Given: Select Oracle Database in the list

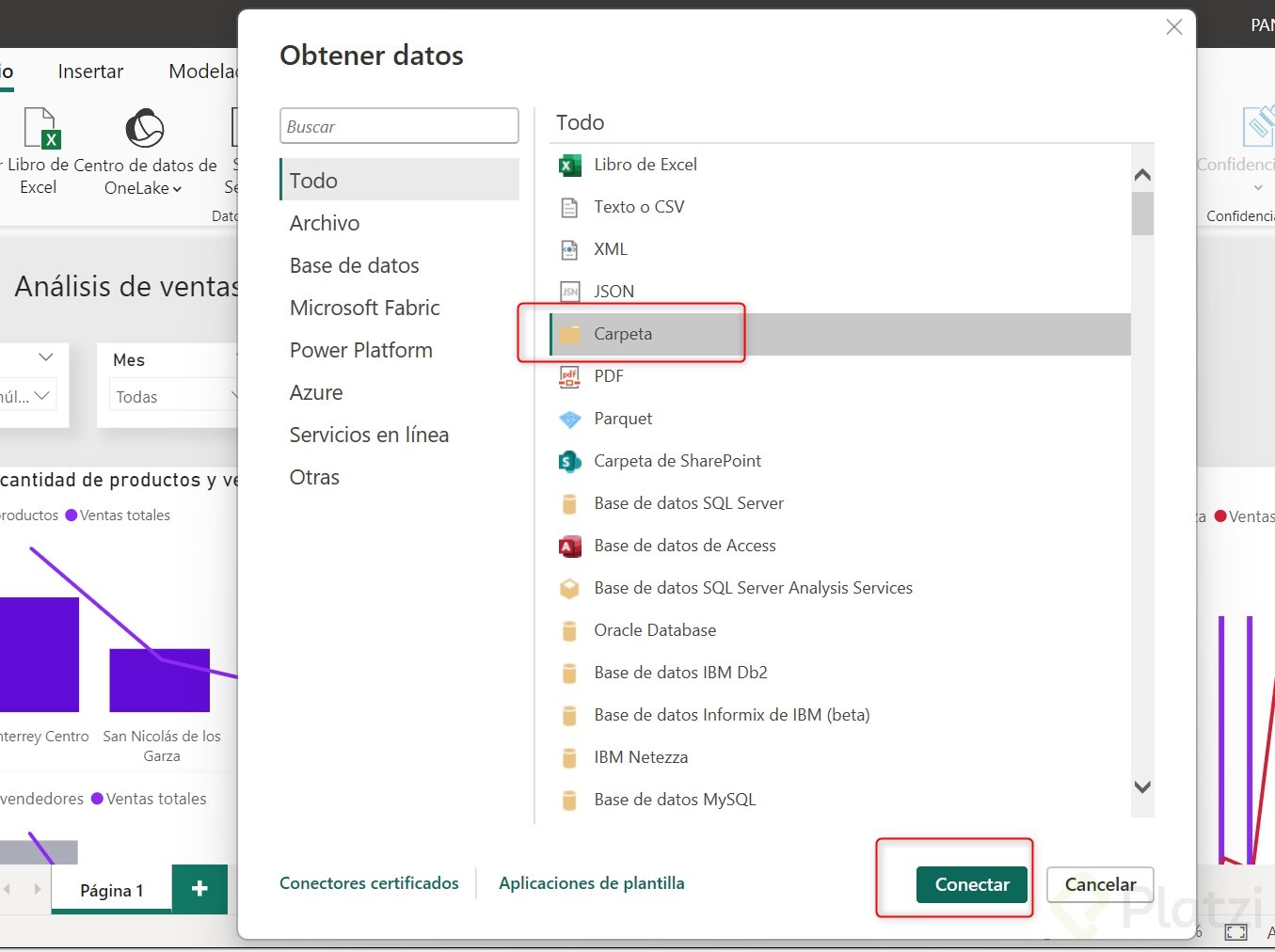Looking at the screenshot, I should (655, 630).
